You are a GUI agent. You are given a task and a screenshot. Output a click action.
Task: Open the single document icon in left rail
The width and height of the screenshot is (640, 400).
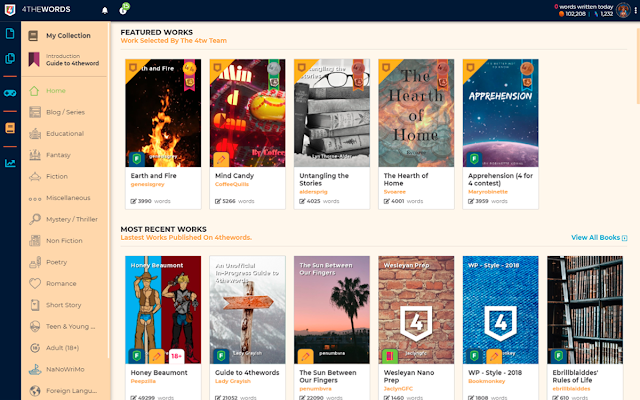(10, 33)
